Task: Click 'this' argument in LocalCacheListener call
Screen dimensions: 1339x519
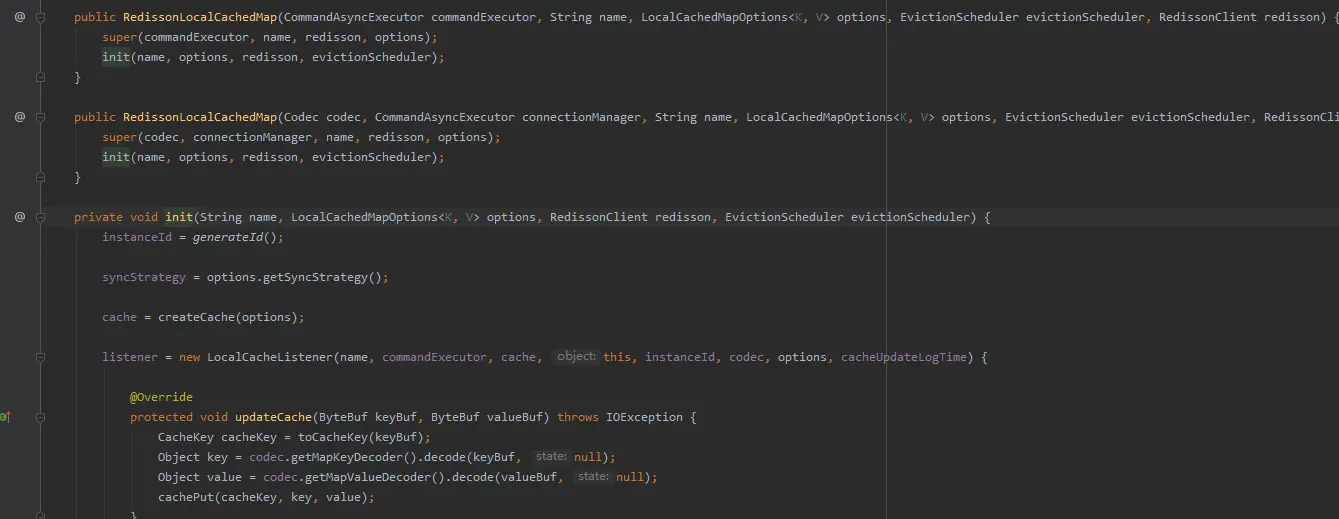Action: [617, 357]
